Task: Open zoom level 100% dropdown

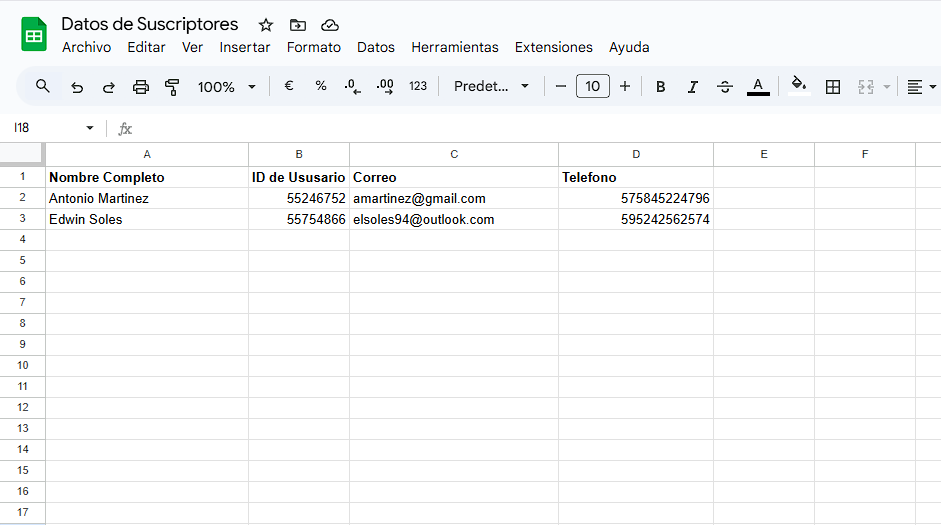Action: click(227, 87)
